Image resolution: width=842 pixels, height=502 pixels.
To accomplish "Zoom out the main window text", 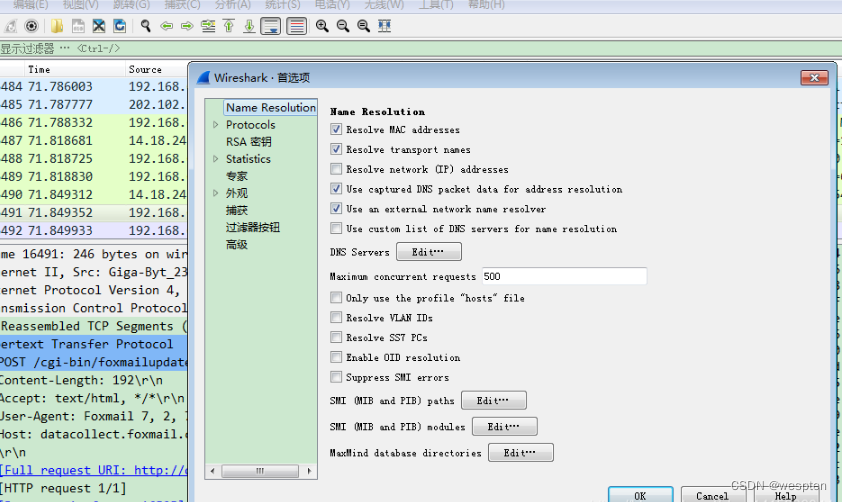I will tap(343, 26).
